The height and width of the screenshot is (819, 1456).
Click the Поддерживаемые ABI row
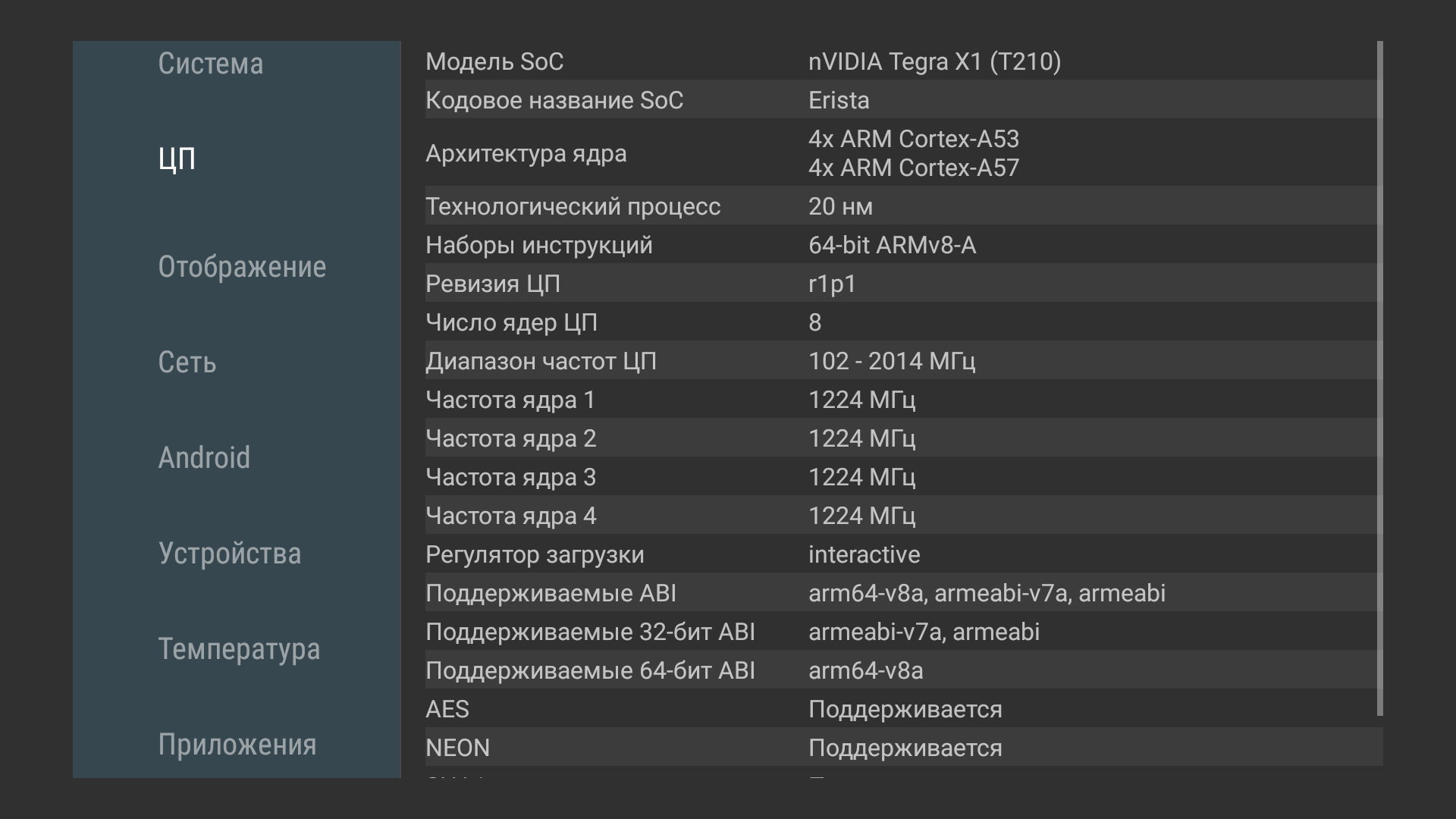tap(901, 593)
